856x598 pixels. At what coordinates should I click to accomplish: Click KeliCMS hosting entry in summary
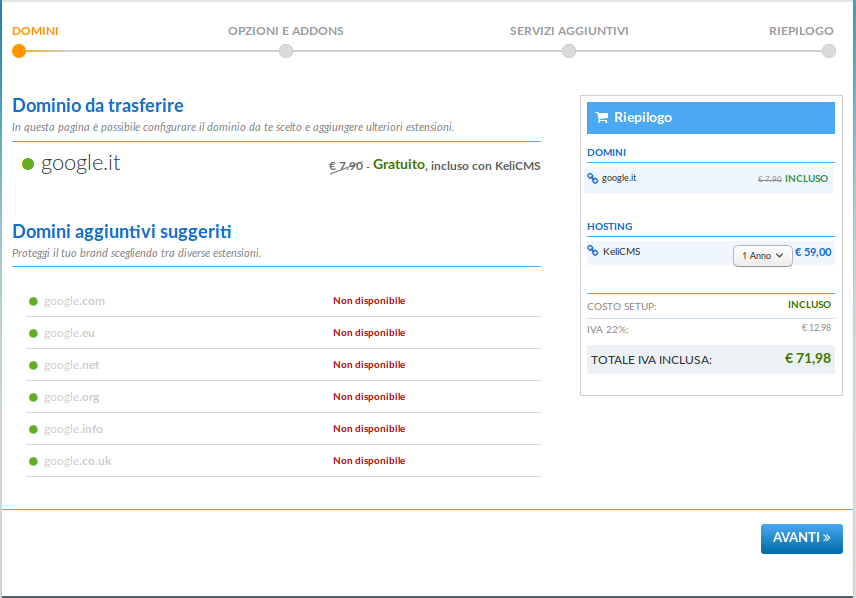(x=621, y=252)
